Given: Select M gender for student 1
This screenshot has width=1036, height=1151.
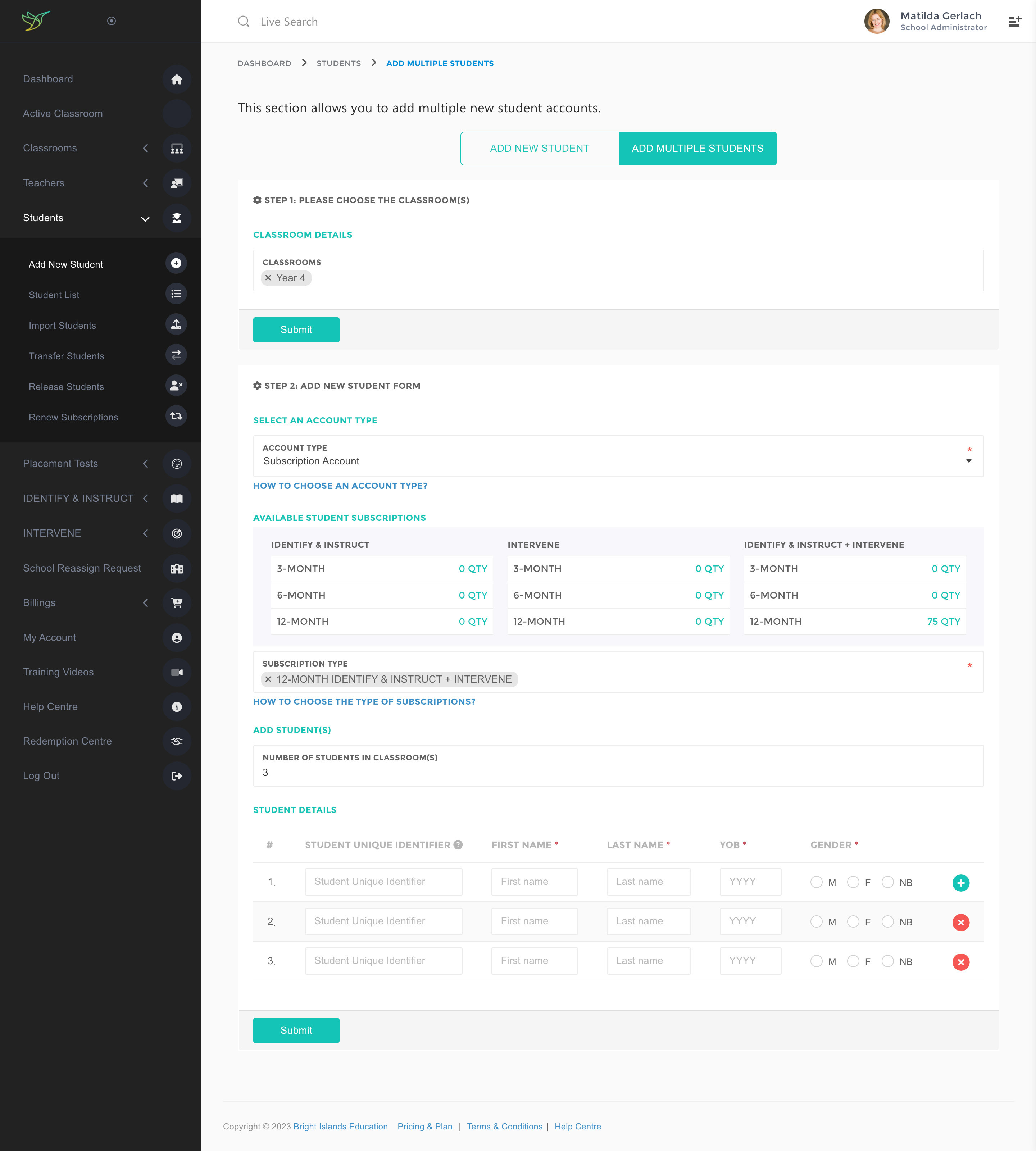Looking at the screenshot, I should click(x=816, y=882).
